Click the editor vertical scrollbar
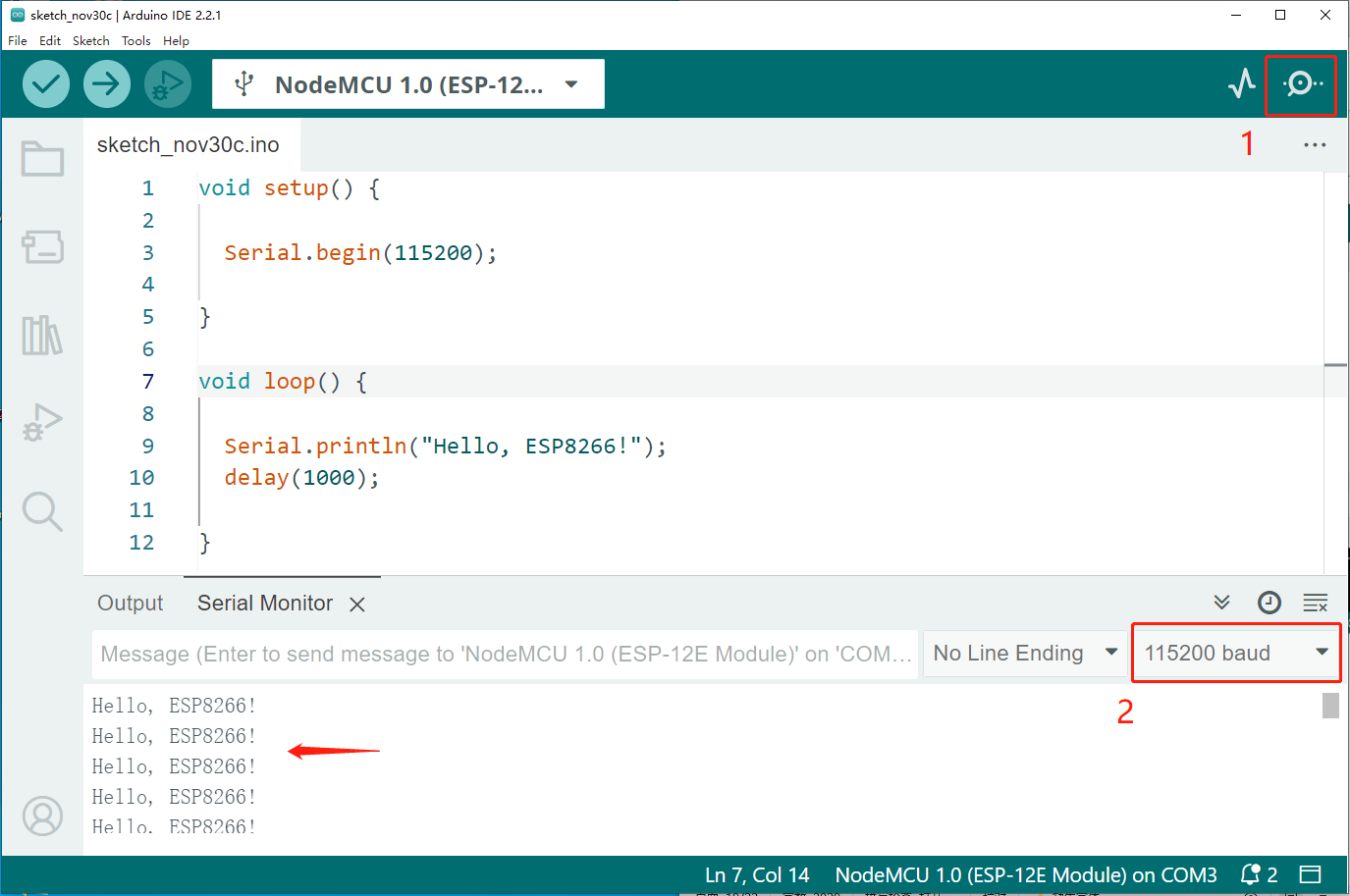The width and height of the screenshot is (1350, 896). 1335,373
